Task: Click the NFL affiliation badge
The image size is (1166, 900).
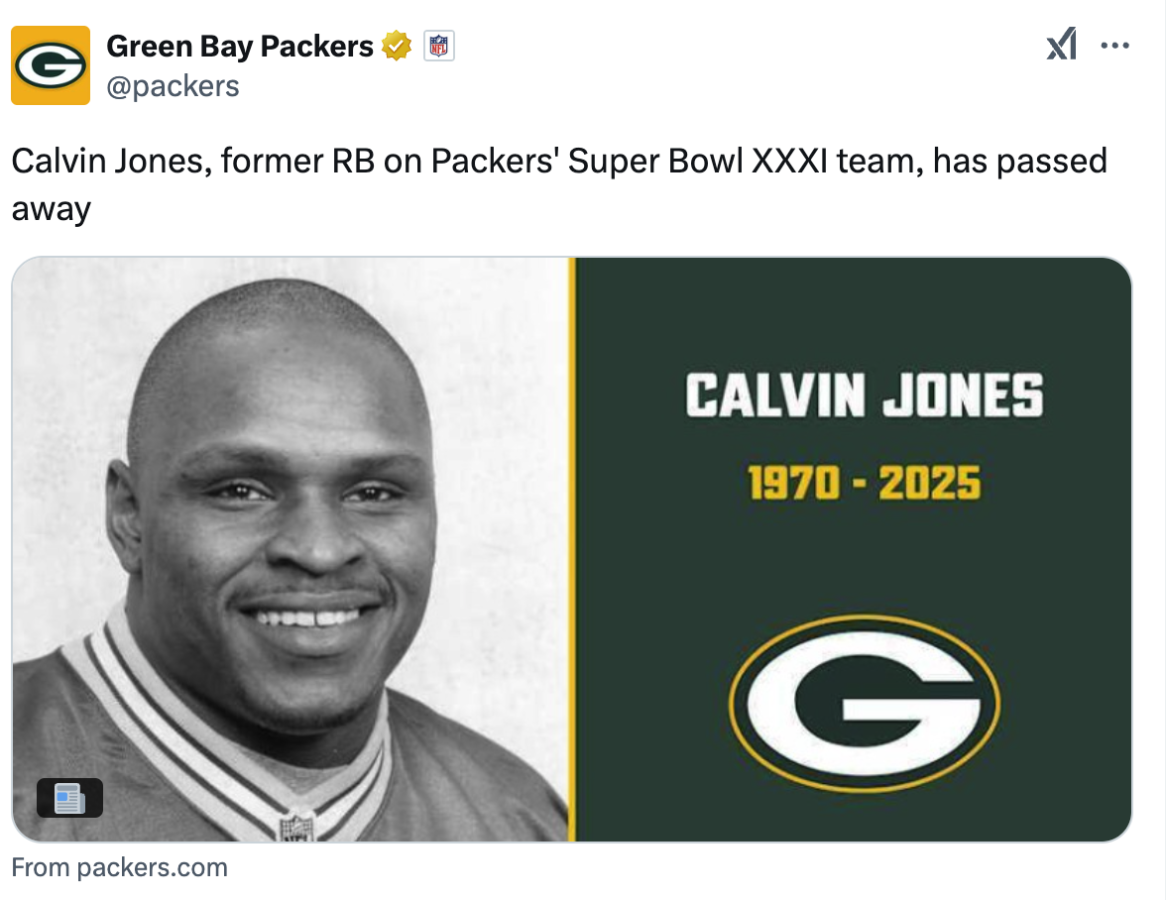Action: [439, 46]
